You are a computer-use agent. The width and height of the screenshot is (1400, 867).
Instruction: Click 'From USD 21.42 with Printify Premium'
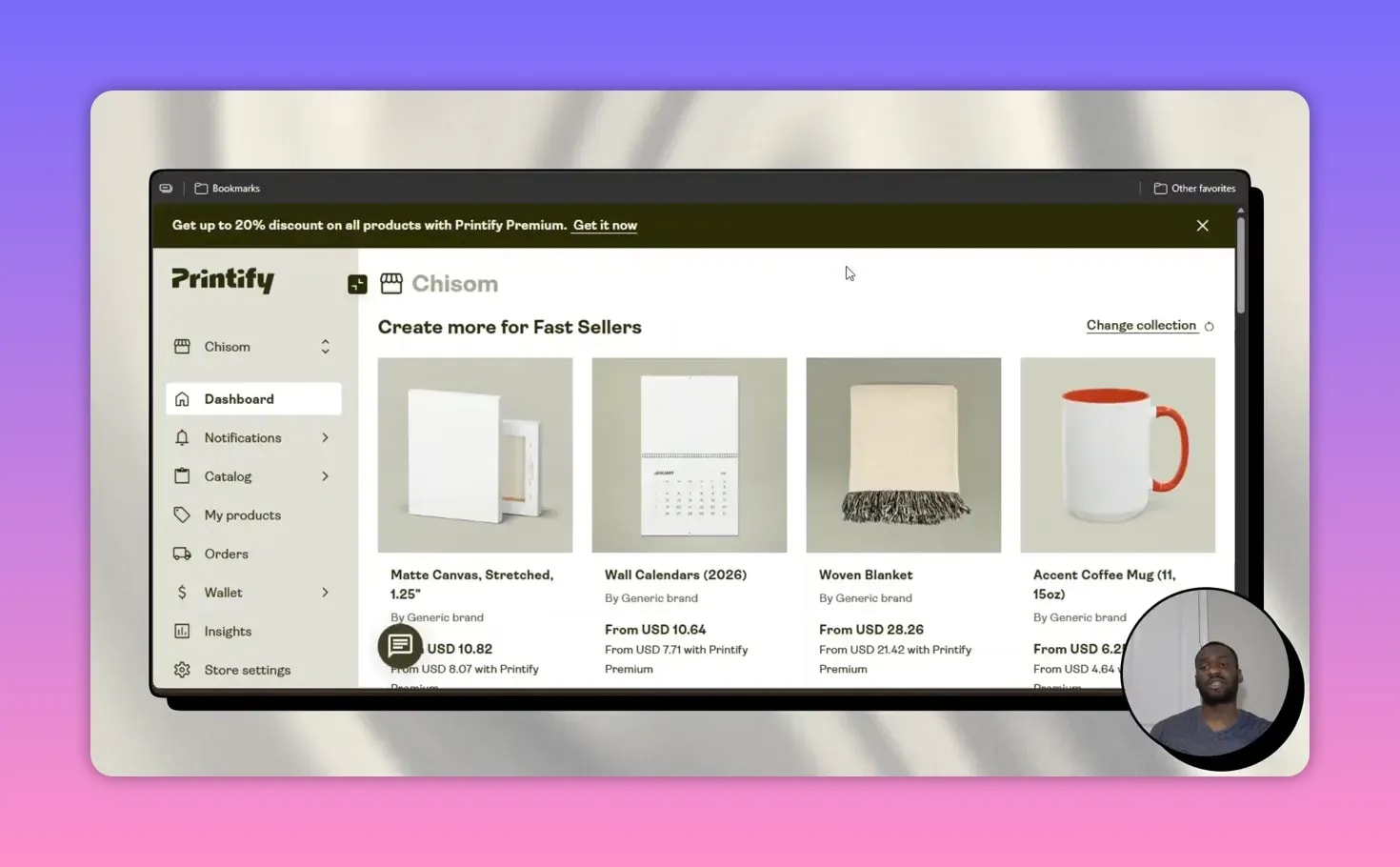click(x=895, y=659)
